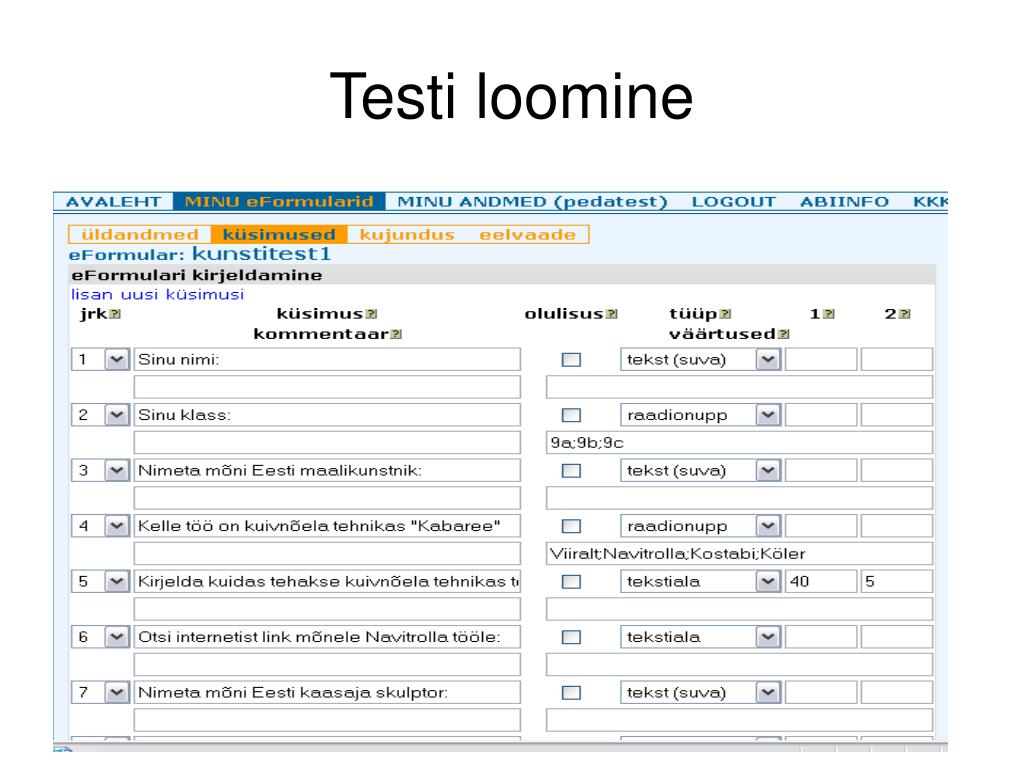The height and width of the screenshot is (768, 1024).
Task: Click Sinu nimi question field
Action: tap(327, 360)
